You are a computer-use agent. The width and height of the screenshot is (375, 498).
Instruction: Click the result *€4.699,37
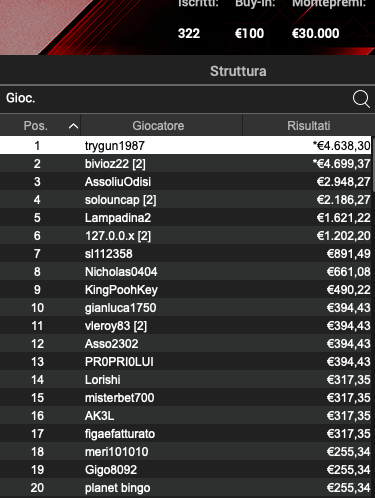point(341,164)
